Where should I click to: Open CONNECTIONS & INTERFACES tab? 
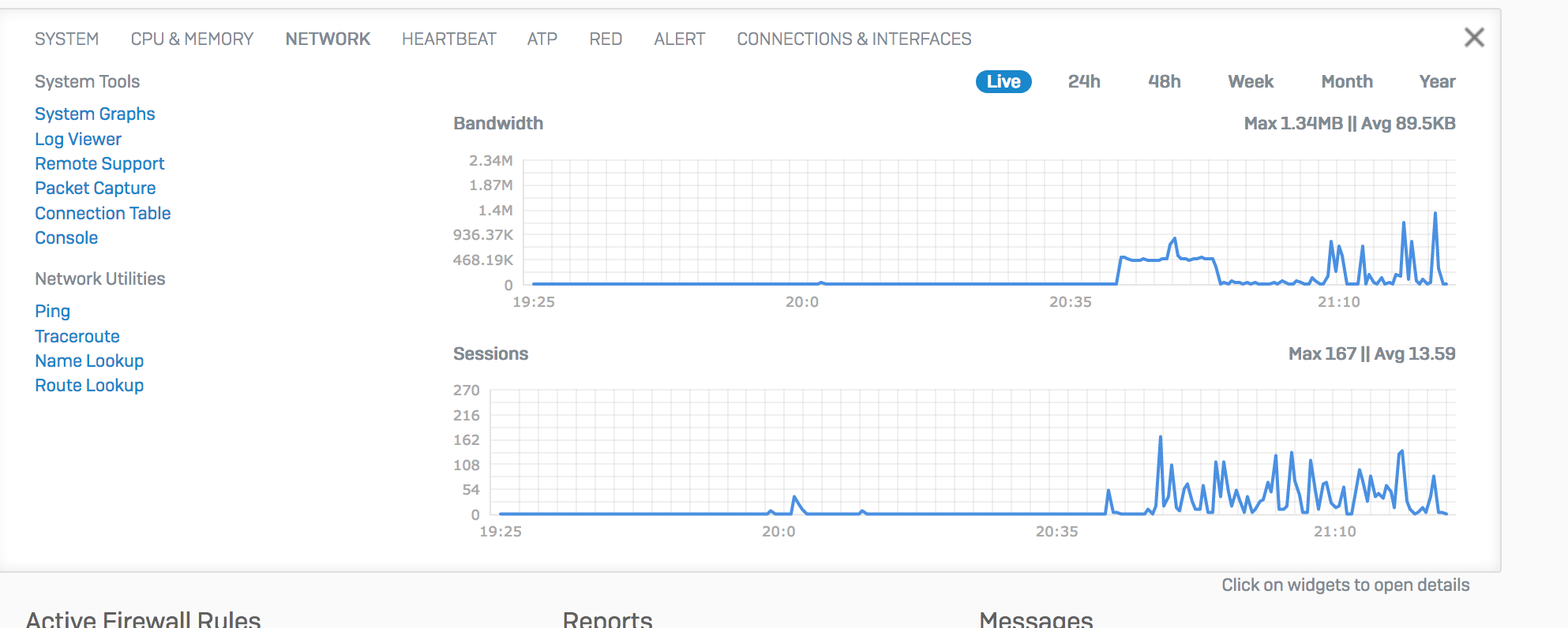click(854, 39)
